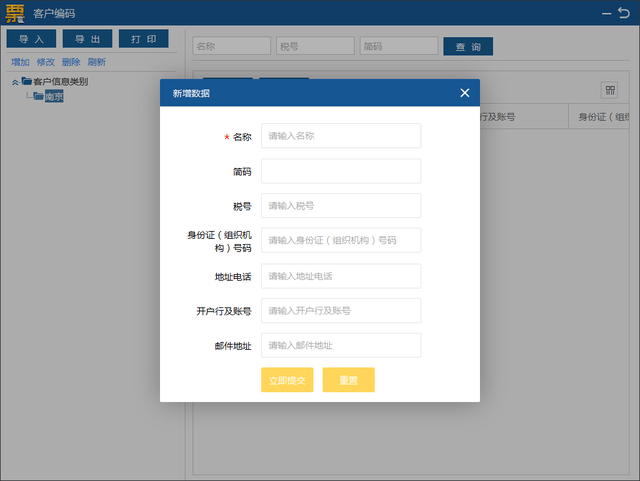Screen dimensions: 640x481
Task: Focus the empty 简码 field in dialog
Action: tap(341, 171)
